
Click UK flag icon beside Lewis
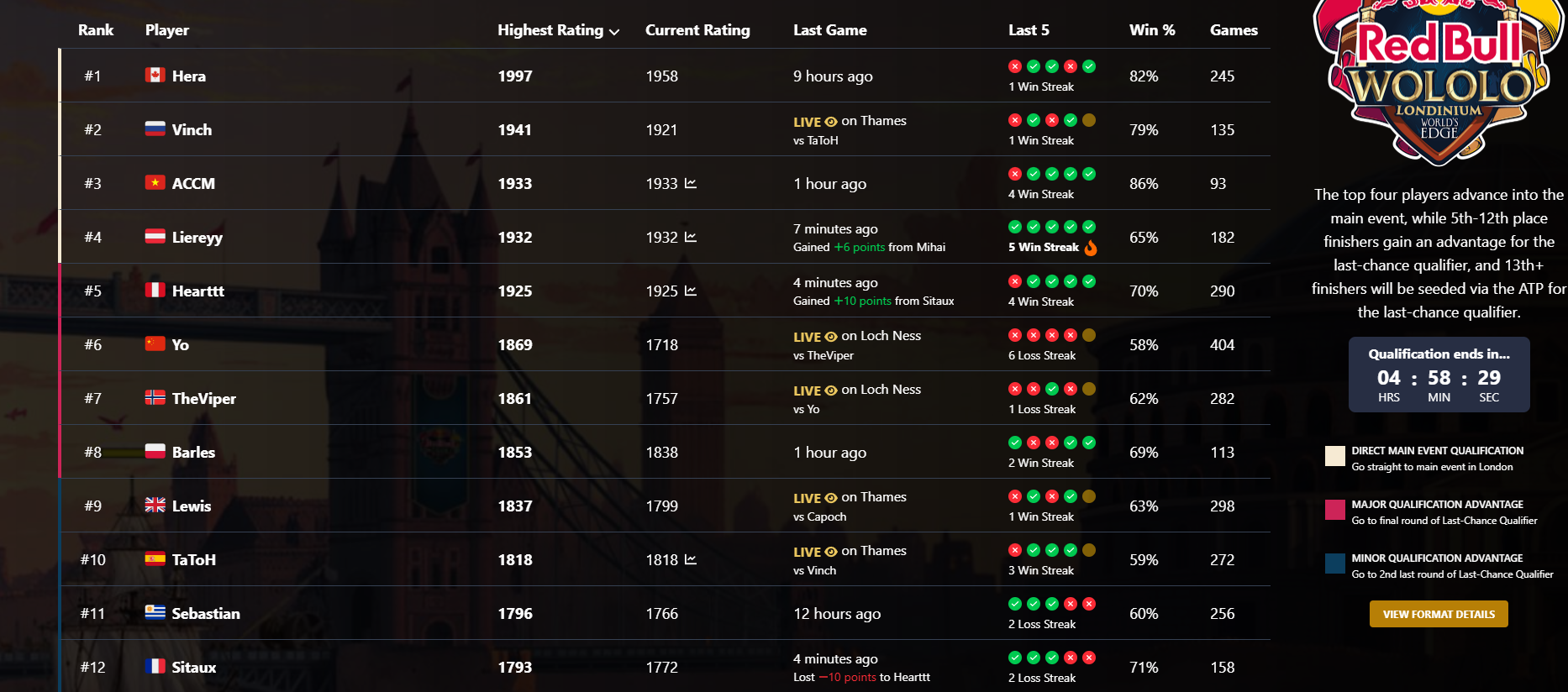click(155, 505)
